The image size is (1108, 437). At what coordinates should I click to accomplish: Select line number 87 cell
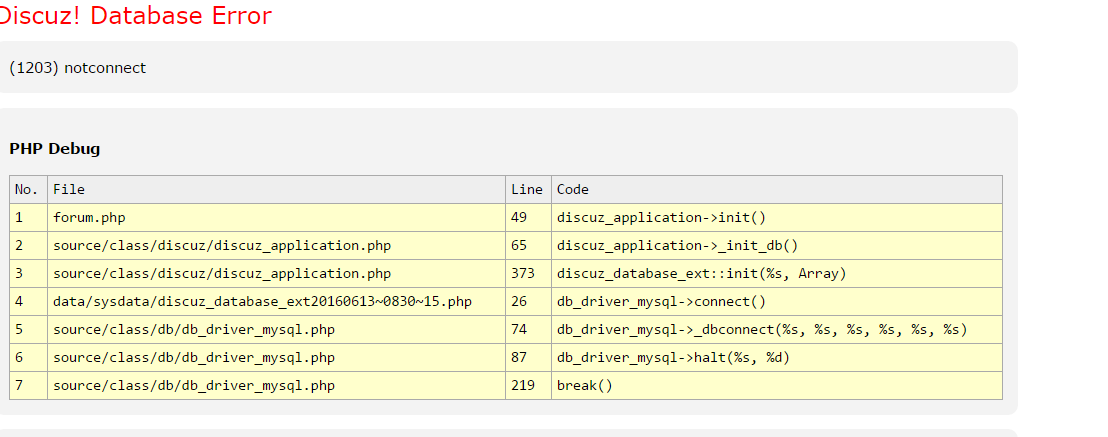[528, 358]
